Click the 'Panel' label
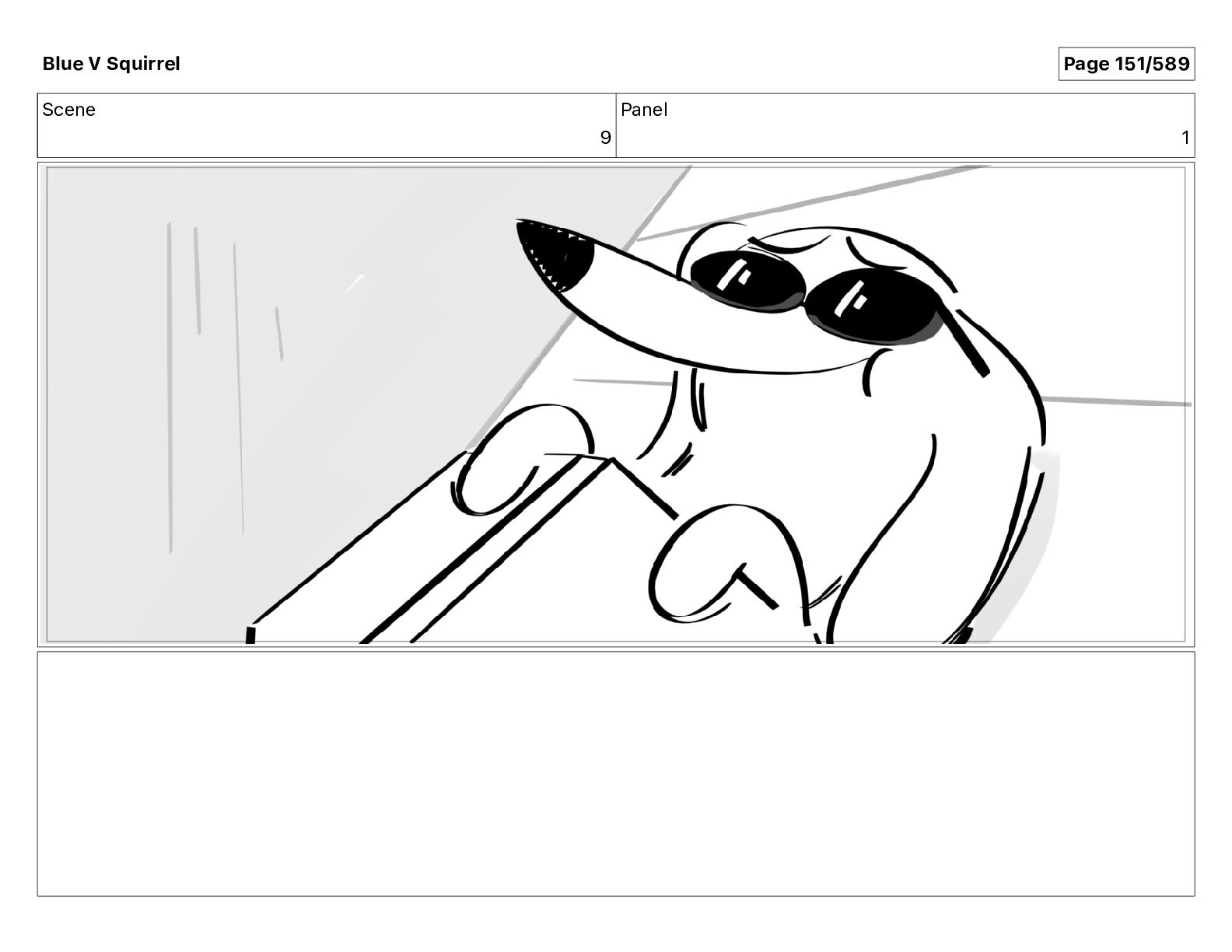 (x=644, y=110)
